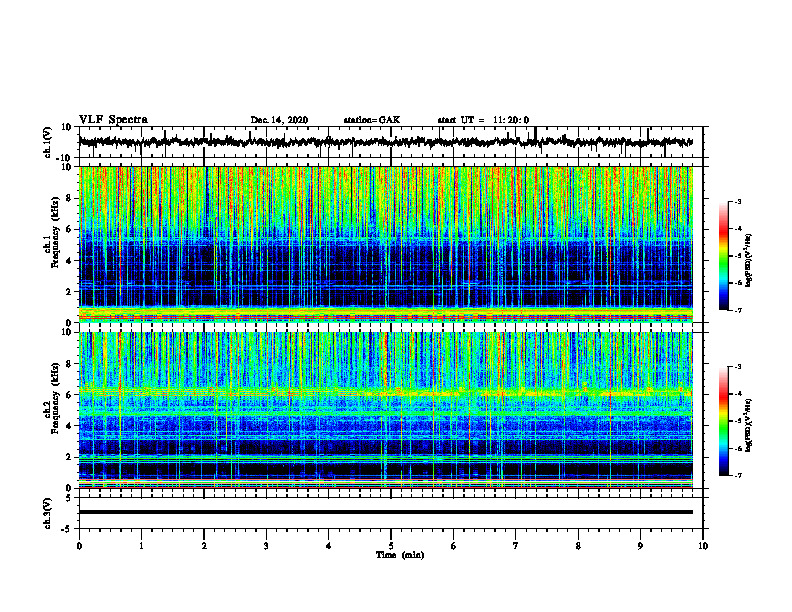The width and height of the screenshot is (792, 612).
Task: Click the time axis tick label "4"
Action: click(x=328, y=546)
